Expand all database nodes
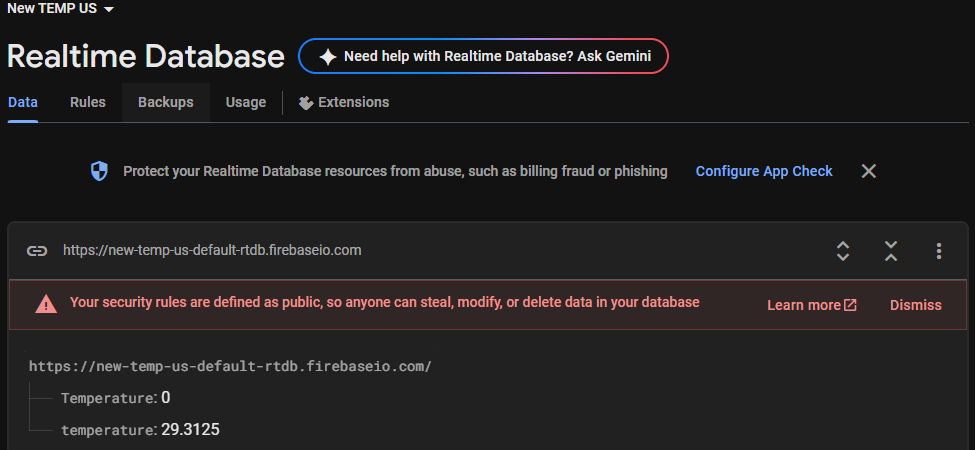The width and height of the screenshot is (975, 450). point(843,251)
